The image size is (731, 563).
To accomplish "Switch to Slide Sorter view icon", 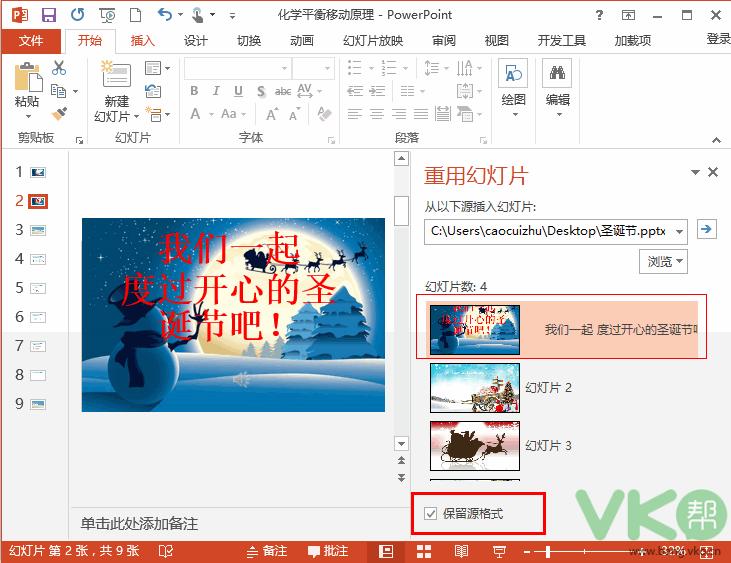I will click(x=424, y=552).
